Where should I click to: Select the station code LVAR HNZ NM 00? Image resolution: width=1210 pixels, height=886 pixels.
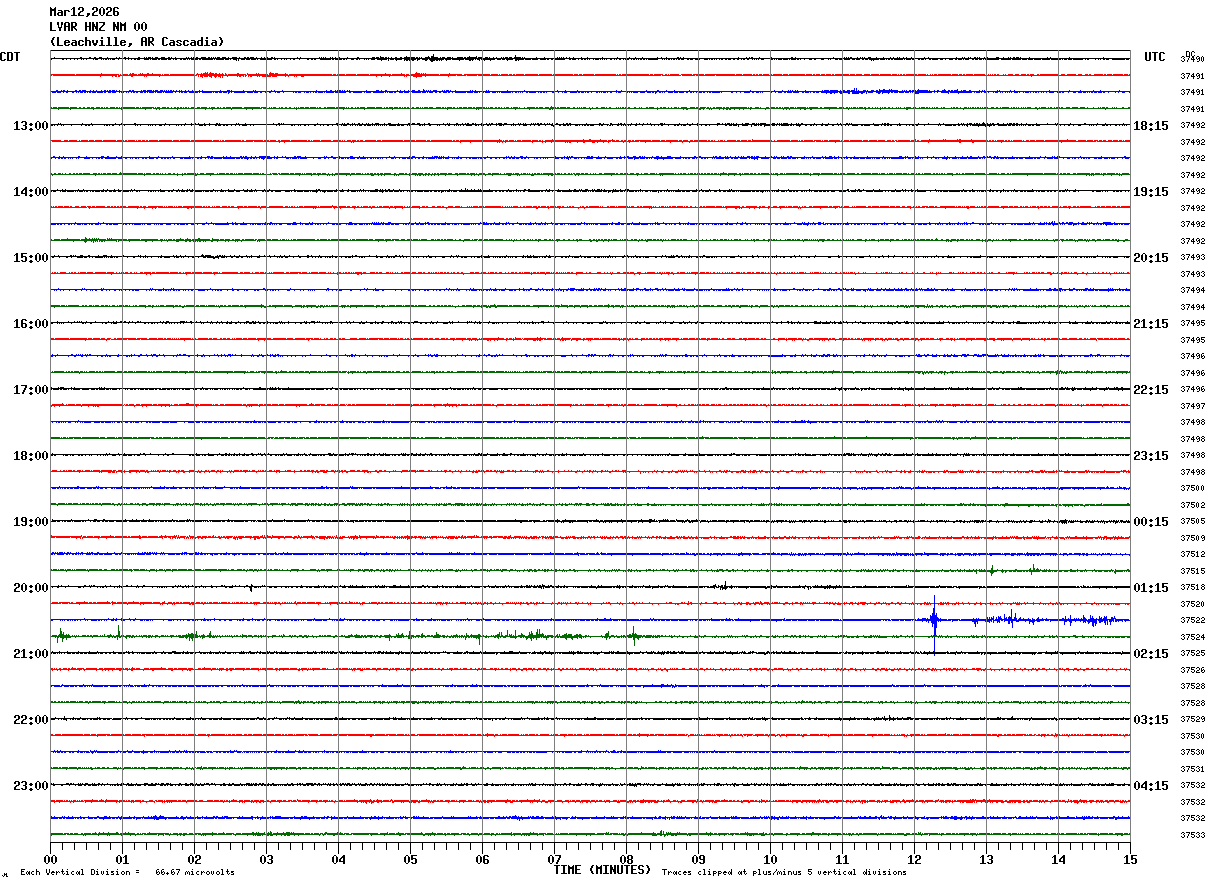(98, 27)
